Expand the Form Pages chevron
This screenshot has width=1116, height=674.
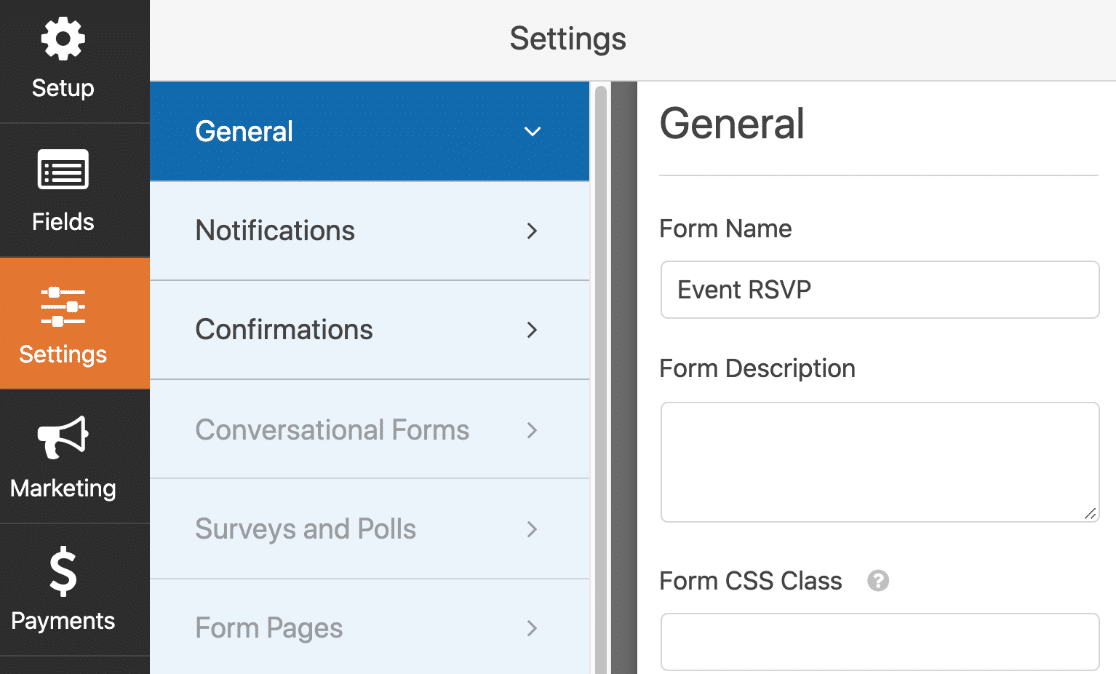[532, 628]
